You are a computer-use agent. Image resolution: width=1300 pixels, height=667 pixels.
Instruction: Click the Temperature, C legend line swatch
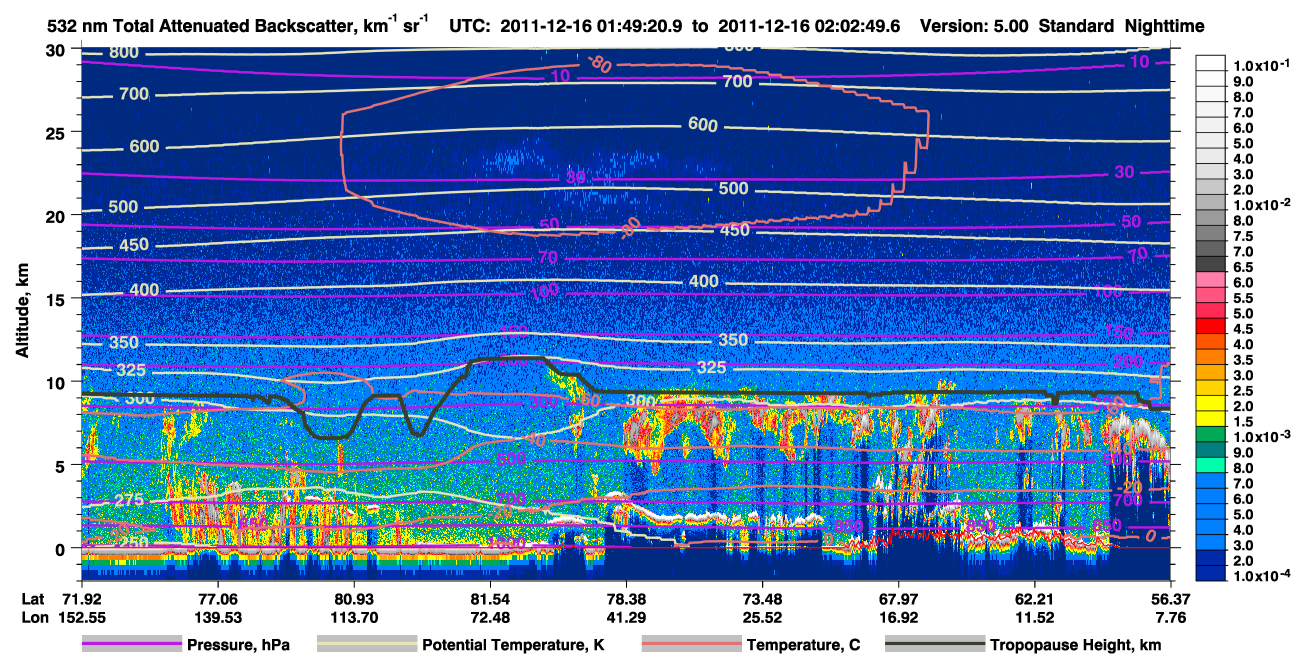click(x=691, y=645)
